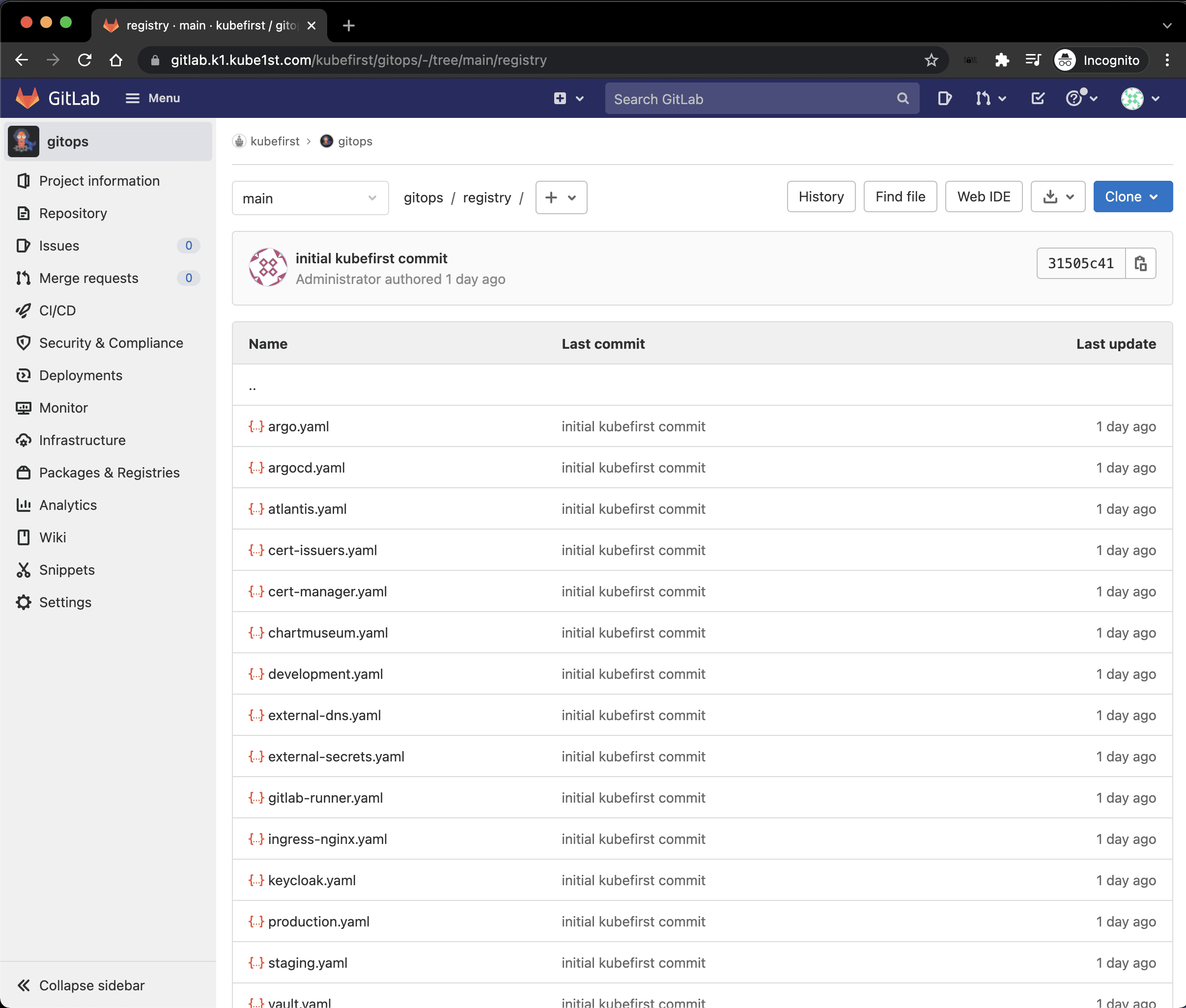
Task: Open atlantis.yaml file
Action: tap(308, 508)
